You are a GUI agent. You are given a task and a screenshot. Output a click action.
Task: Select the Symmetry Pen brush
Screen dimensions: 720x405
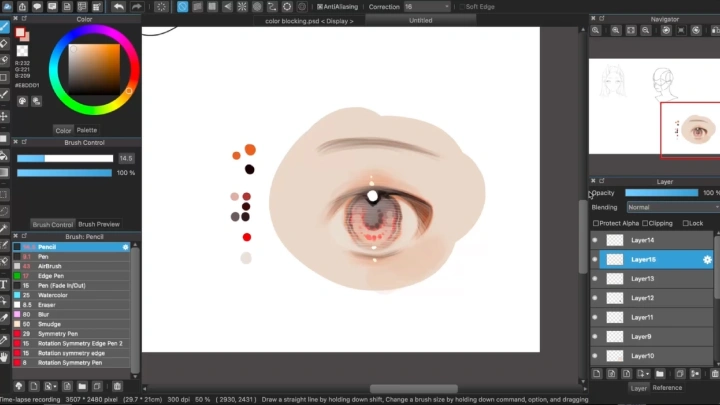71,334
